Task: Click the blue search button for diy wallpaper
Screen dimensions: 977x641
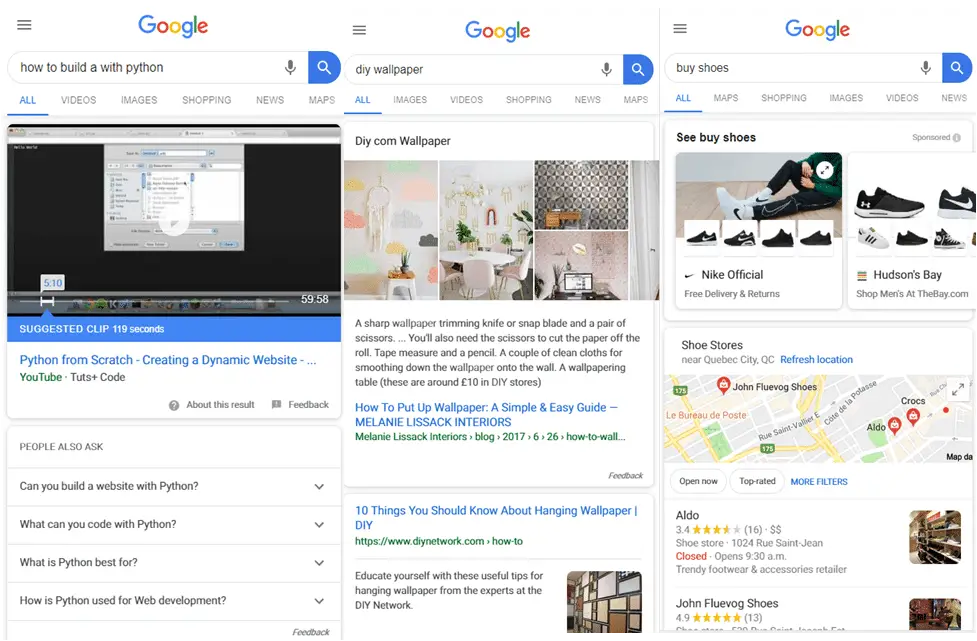Action: click(x=638, y=69)
